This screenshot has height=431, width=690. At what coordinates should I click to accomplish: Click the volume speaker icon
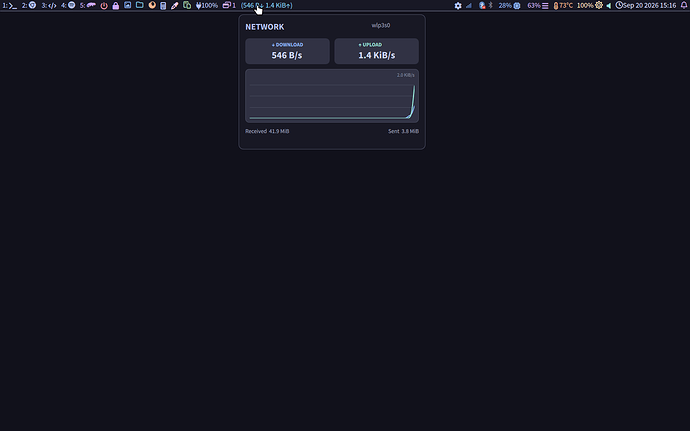(x=609, y=6)
